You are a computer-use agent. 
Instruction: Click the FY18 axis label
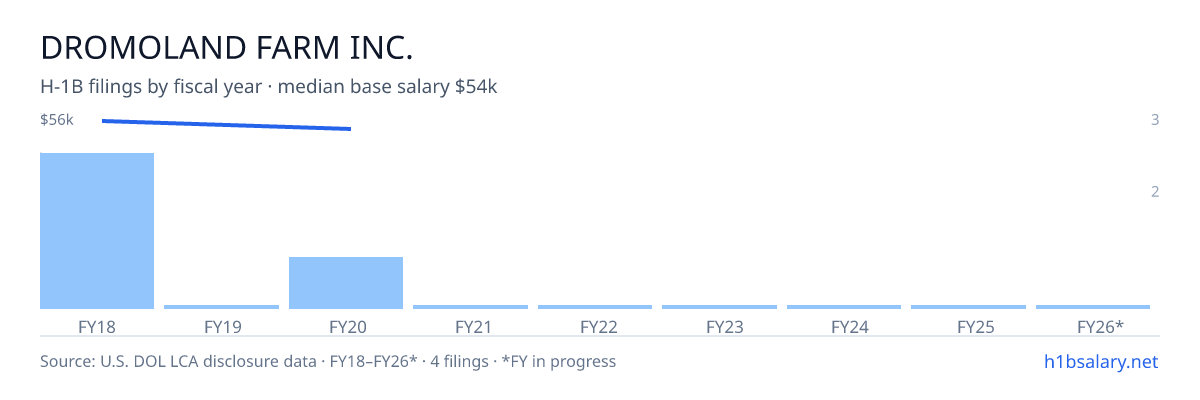coord(97,326)
